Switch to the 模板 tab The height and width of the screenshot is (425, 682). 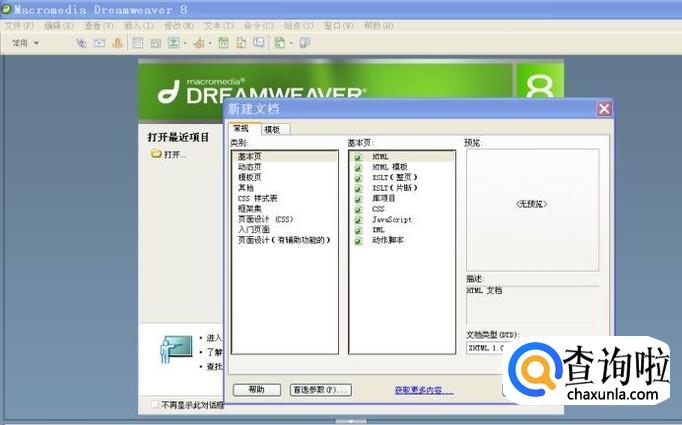275,129
